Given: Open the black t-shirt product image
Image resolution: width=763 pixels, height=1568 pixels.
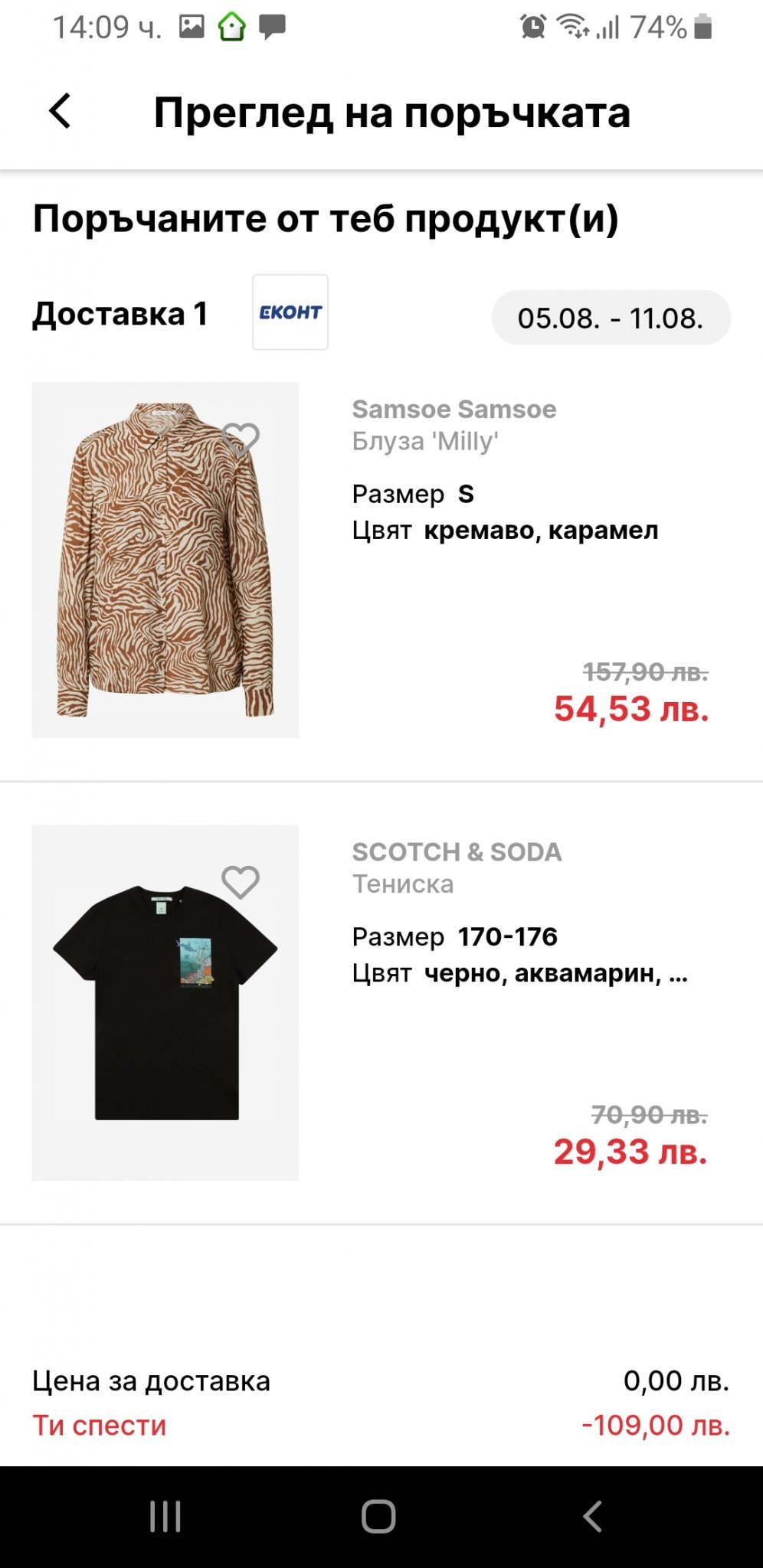Looking at the screenshot, I should 165,1002.
